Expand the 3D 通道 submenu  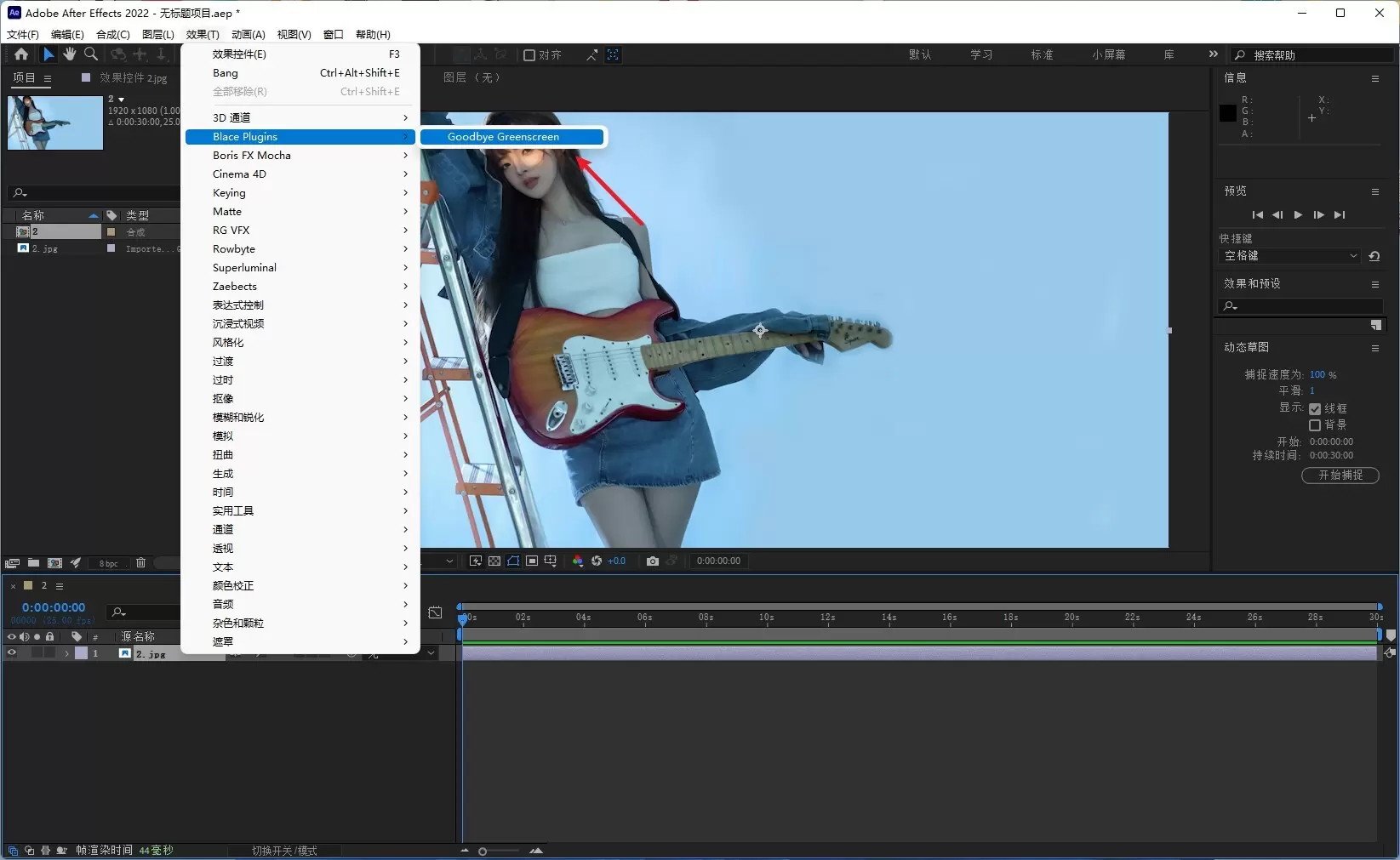300,118
